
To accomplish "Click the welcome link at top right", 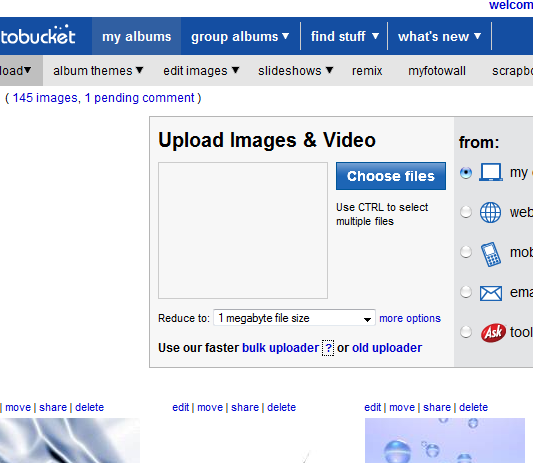I will tap(511, 5).
